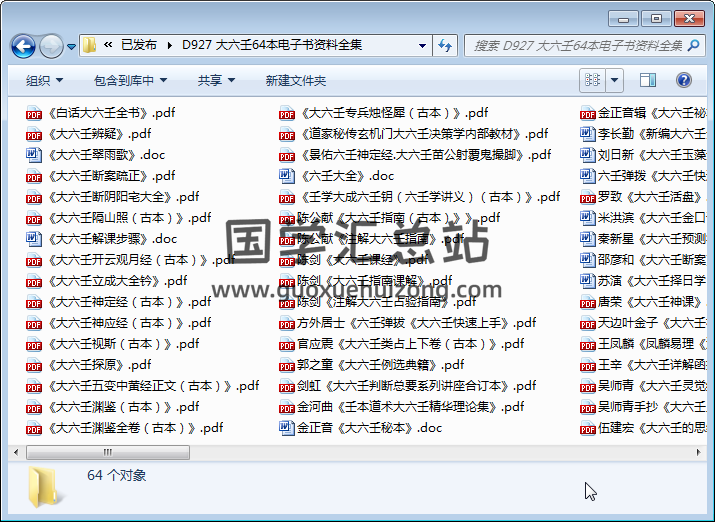The height and width of the screenshot is (522, 715).
Task: Open the recent pages dropdown arrow
Action: tap(71, 46)
